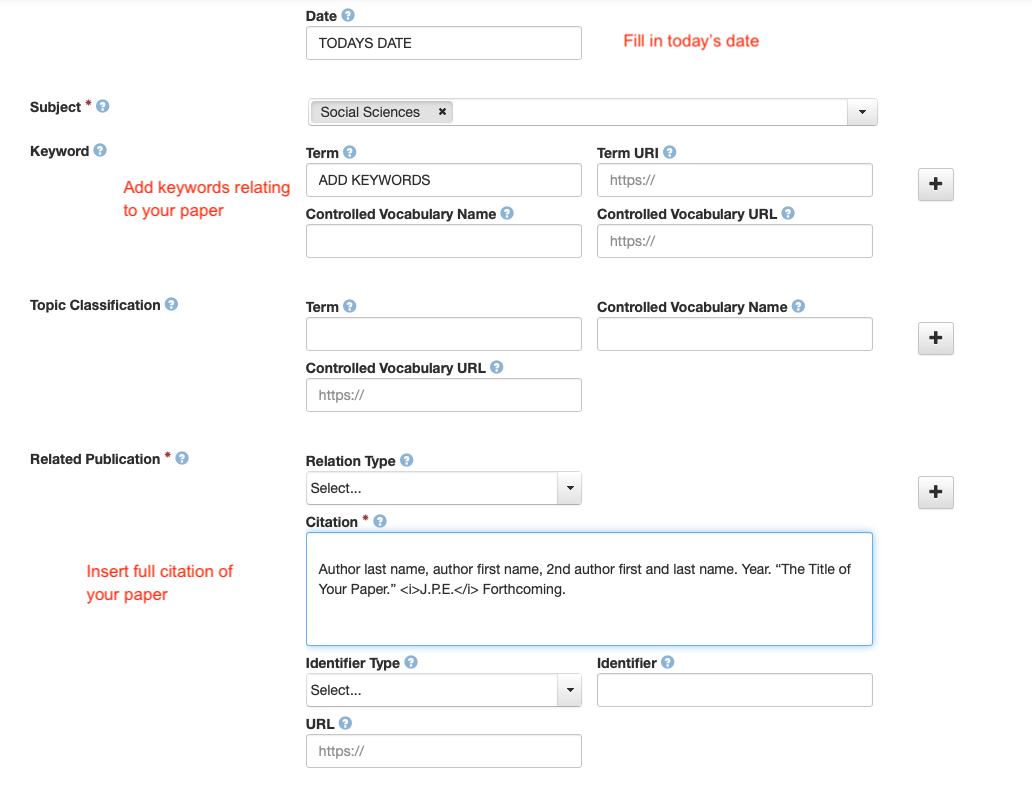Image resolution: width=1032 pixels, height=794 pixels.
Task: Focus the Date input field
Action: [443, 43]
